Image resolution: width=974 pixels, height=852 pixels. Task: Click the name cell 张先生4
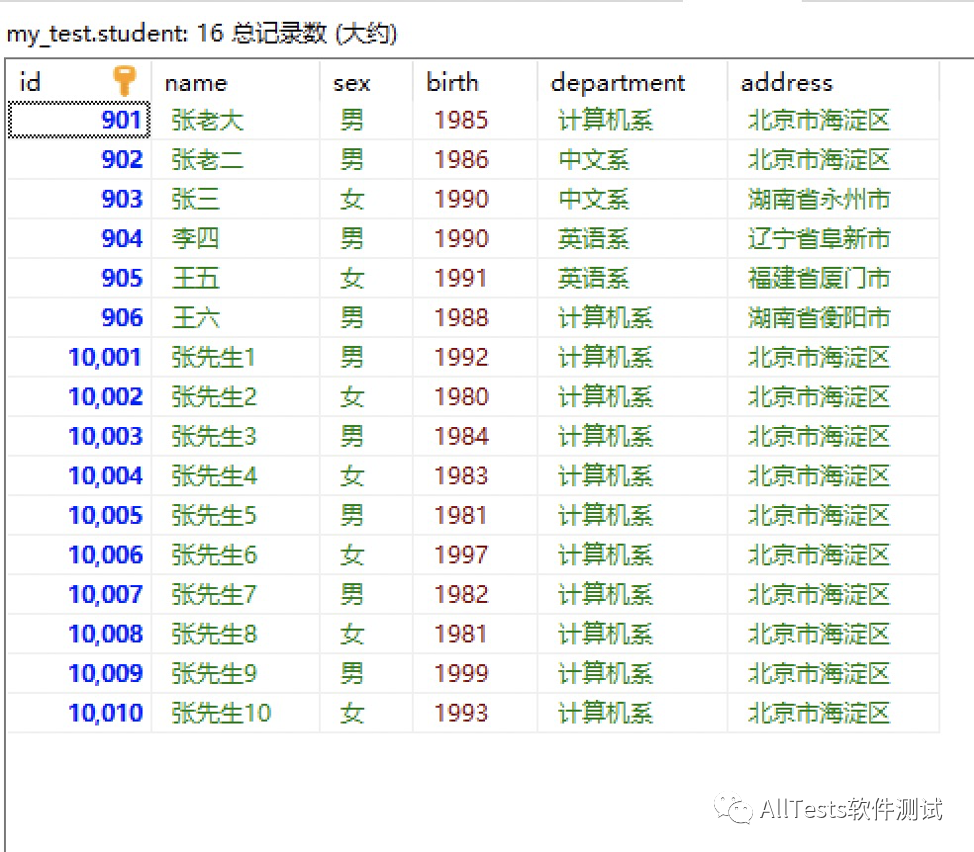tap(235, 476)
